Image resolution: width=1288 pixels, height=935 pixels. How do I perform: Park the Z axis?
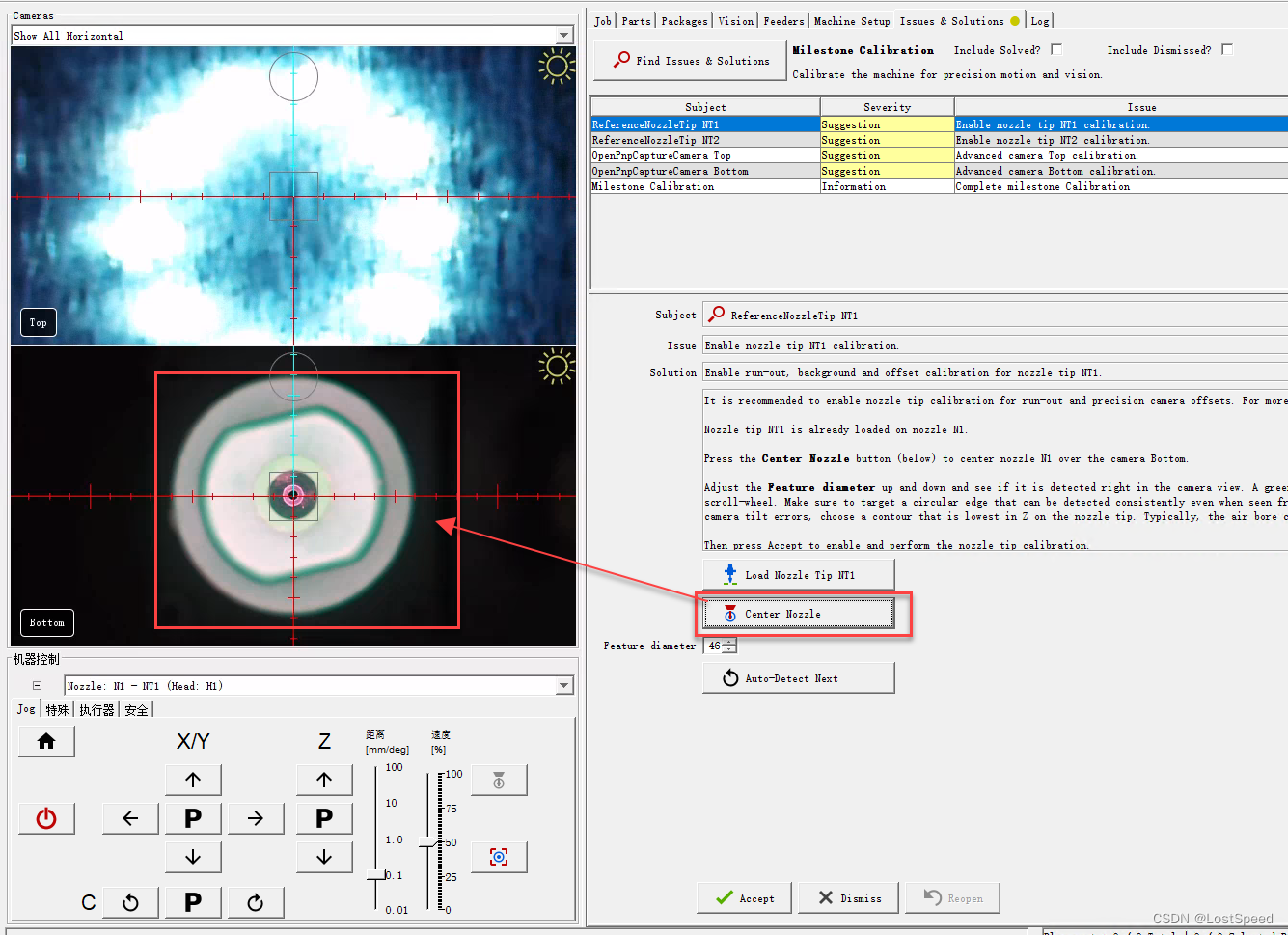click(x=324, y=818)
